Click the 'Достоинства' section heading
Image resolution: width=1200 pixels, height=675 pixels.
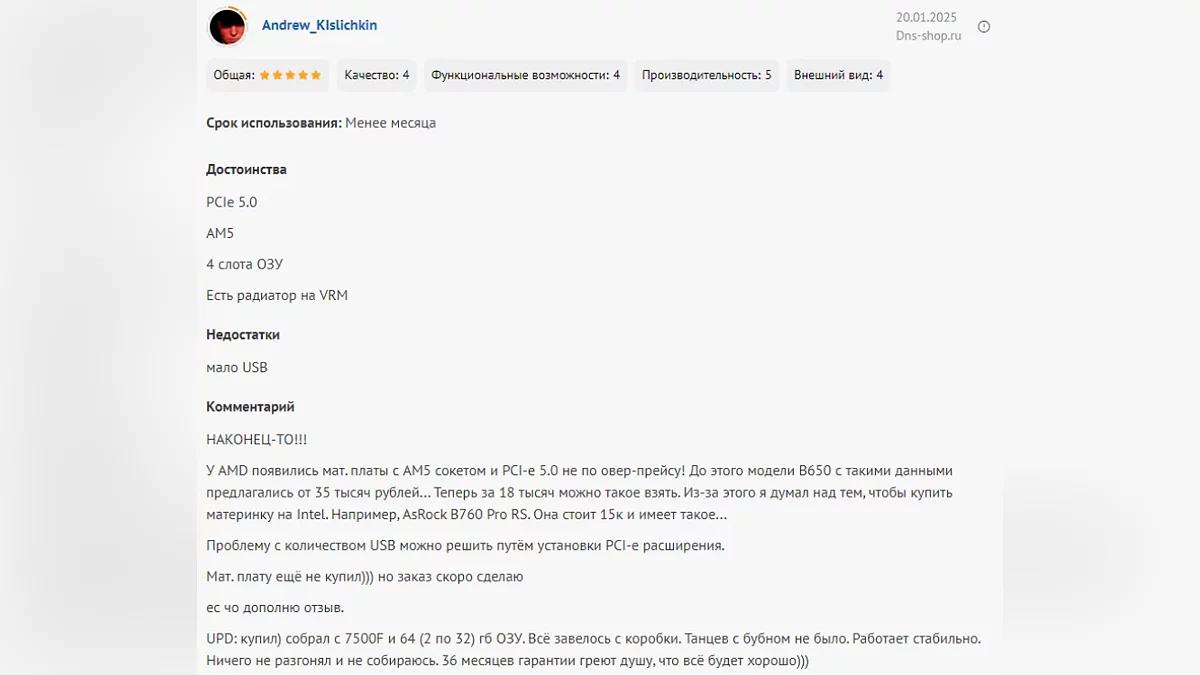[x=246, y=169]
